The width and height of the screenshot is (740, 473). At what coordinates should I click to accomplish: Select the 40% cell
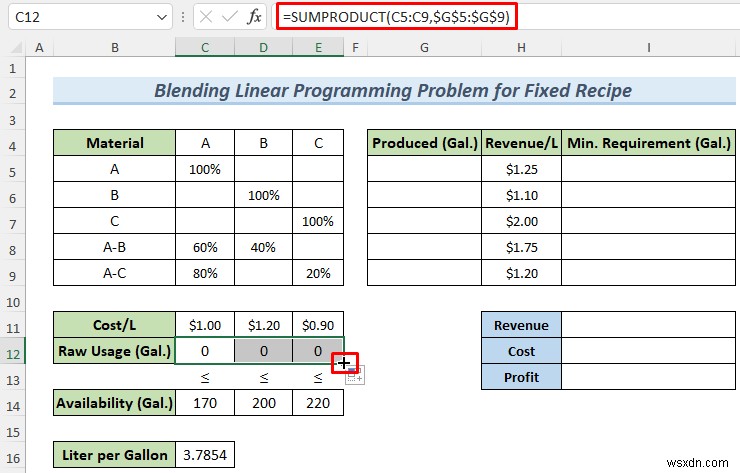coord(263,247)
